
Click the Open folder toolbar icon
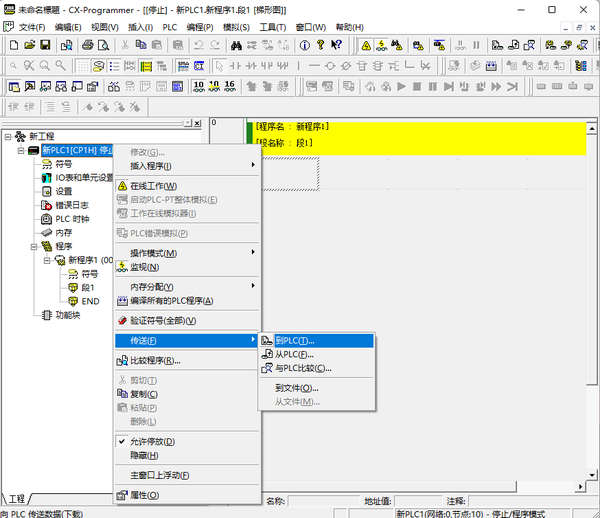tap(29, 45)
